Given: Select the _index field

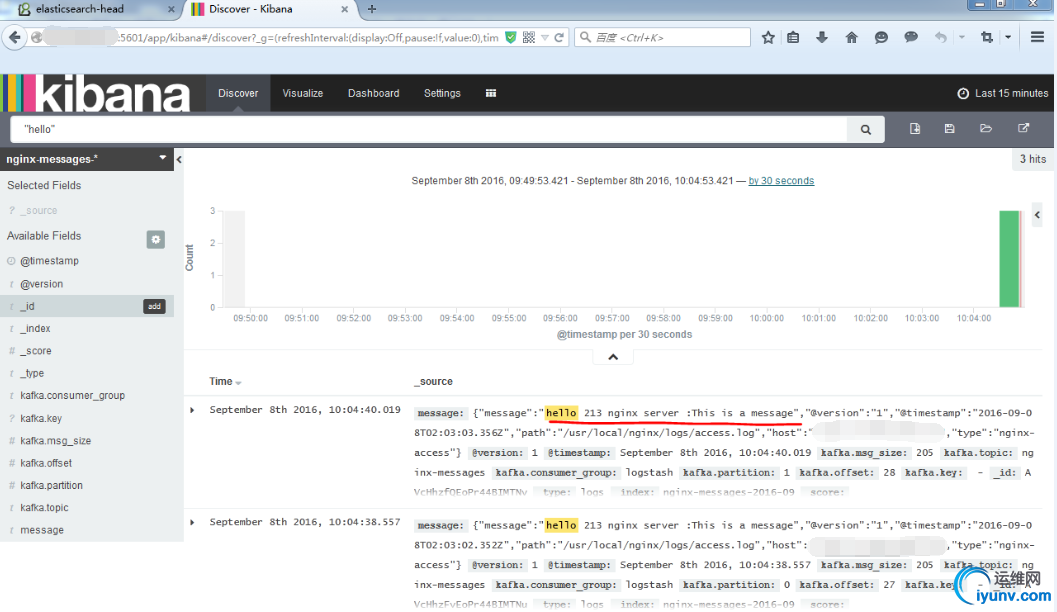Looking at the screenshot, I should click(x=35, y=329).
